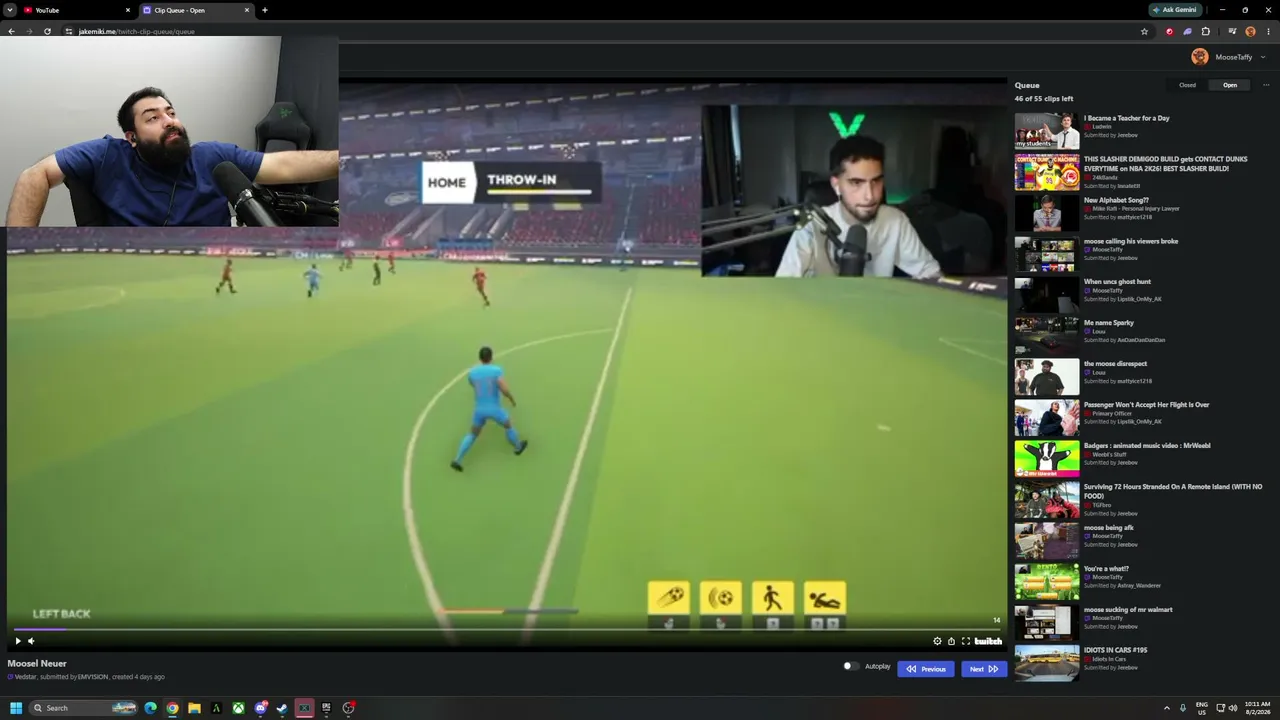
Task: Switch to the Clip Queue tab
Action: point(196,10)
